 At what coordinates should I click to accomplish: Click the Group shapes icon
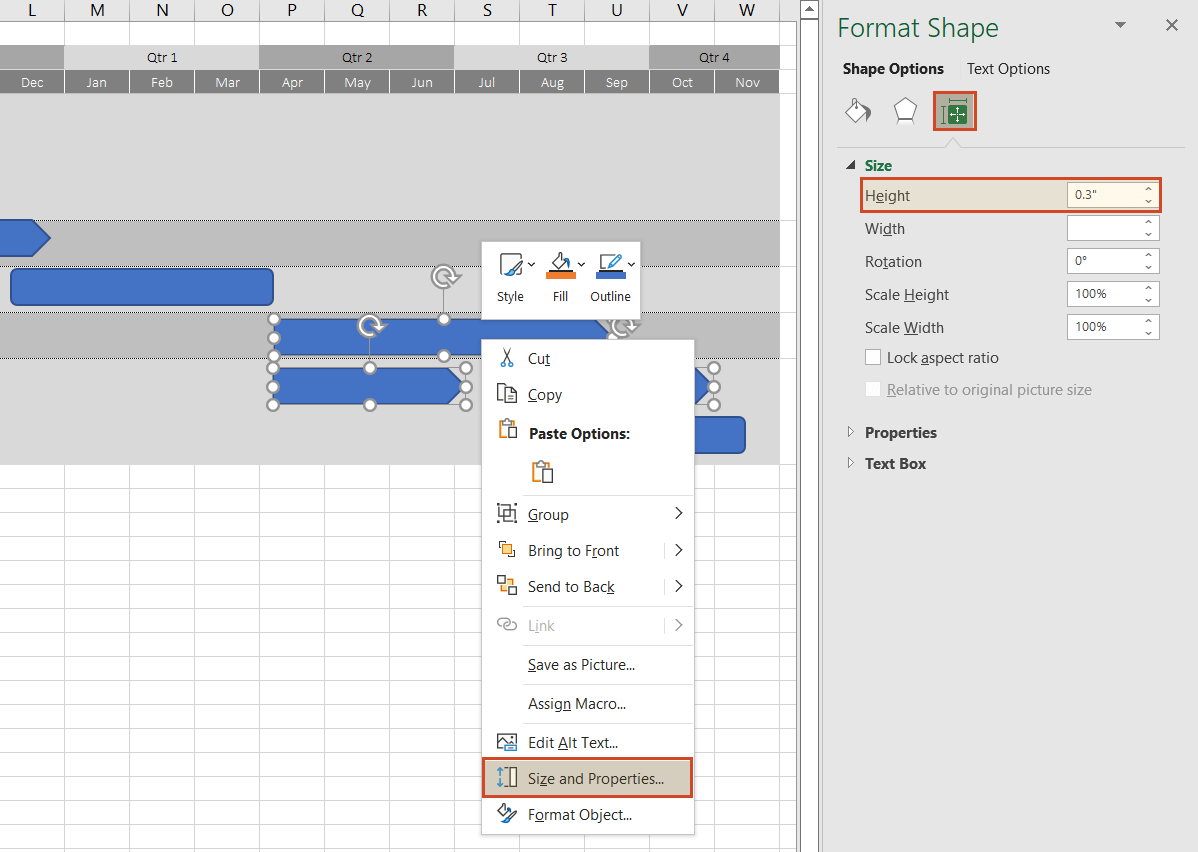pos(509,514)
